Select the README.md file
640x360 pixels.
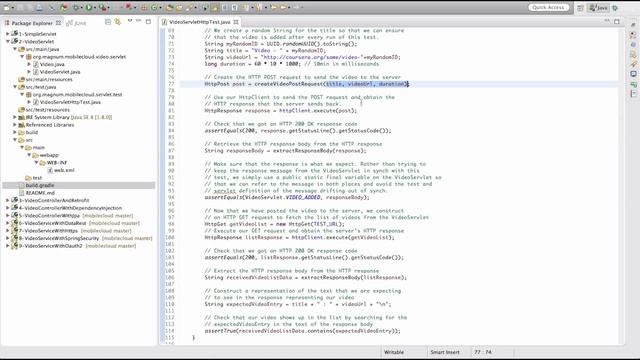pos(40,193)
